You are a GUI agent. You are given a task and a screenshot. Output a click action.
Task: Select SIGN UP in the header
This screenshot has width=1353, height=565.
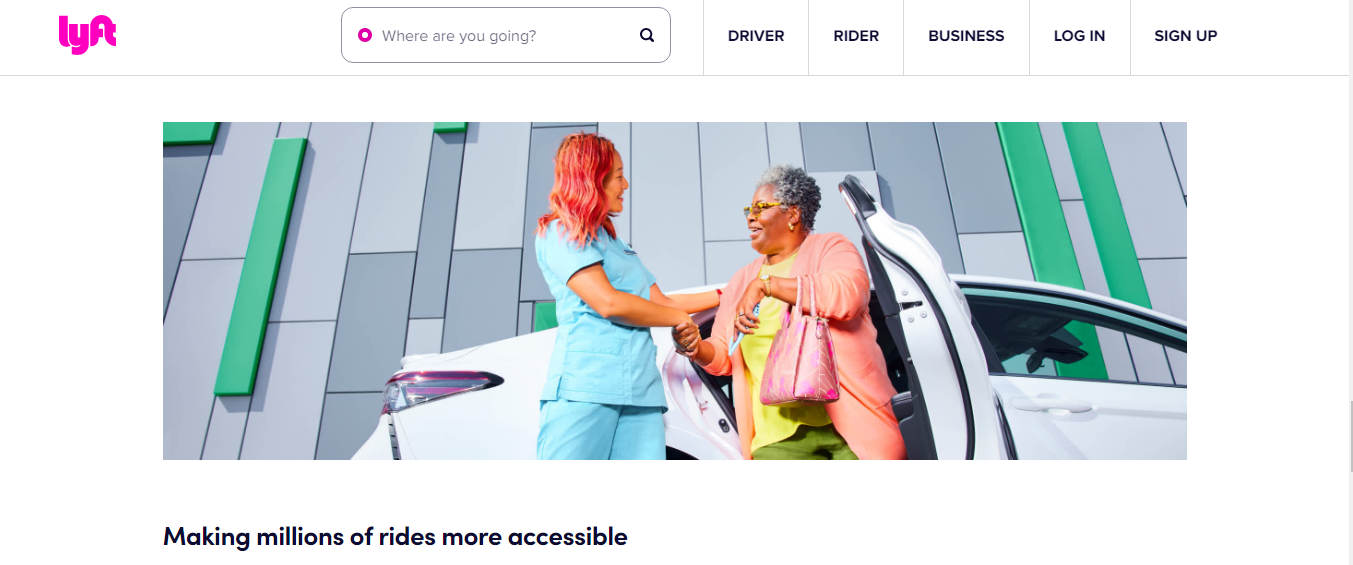click(1186, 36)
